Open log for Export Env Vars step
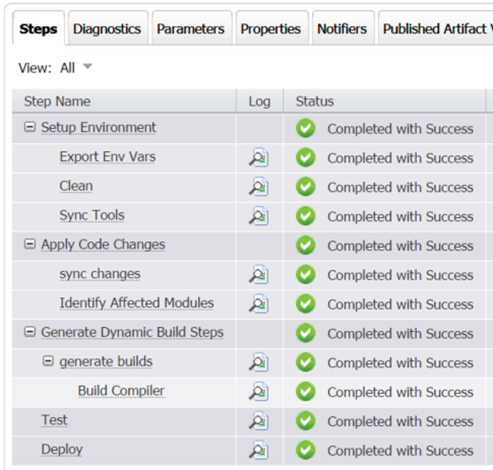 click(259, 158)
